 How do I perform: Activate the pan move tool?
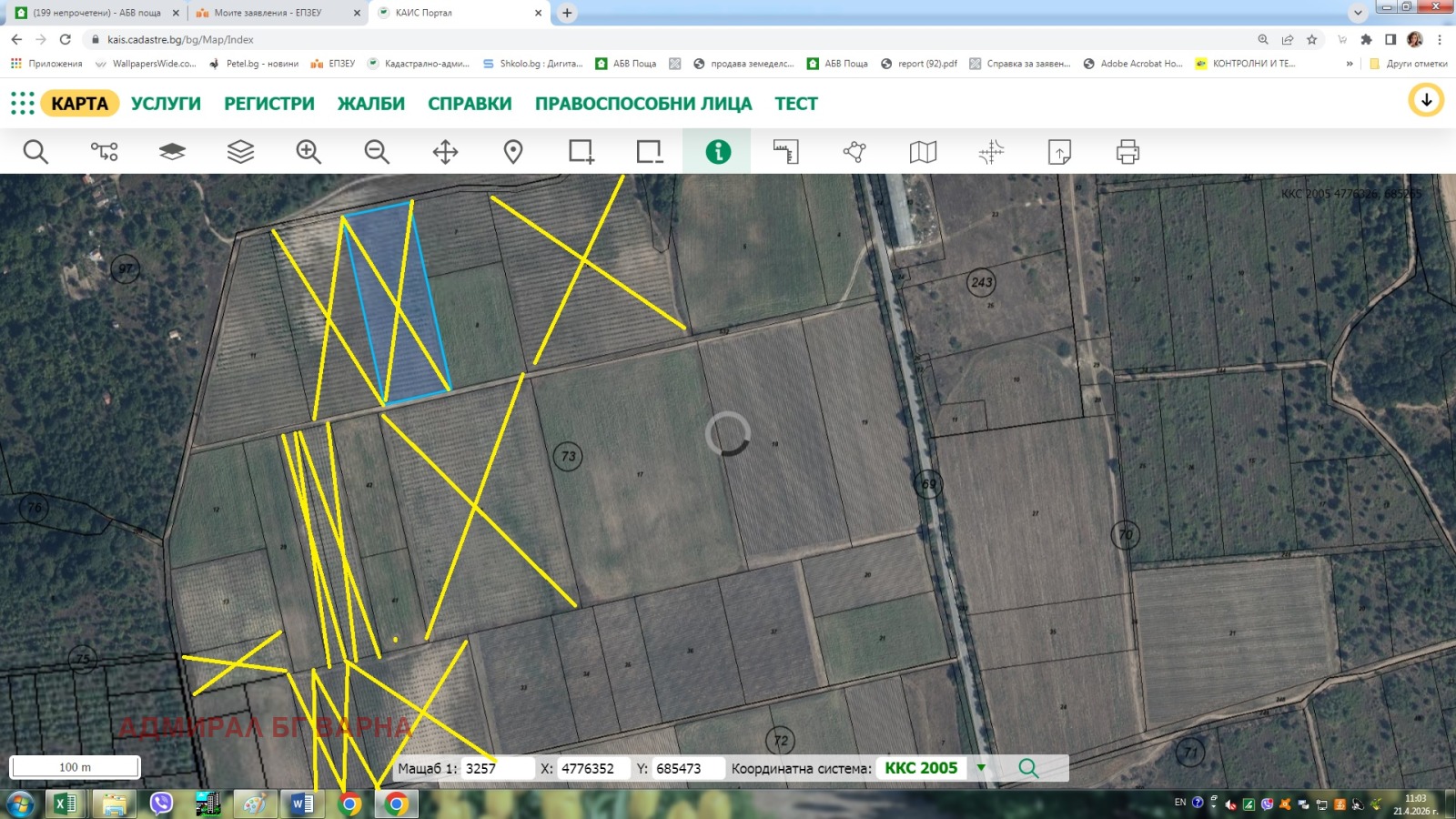tap(445, 151)
